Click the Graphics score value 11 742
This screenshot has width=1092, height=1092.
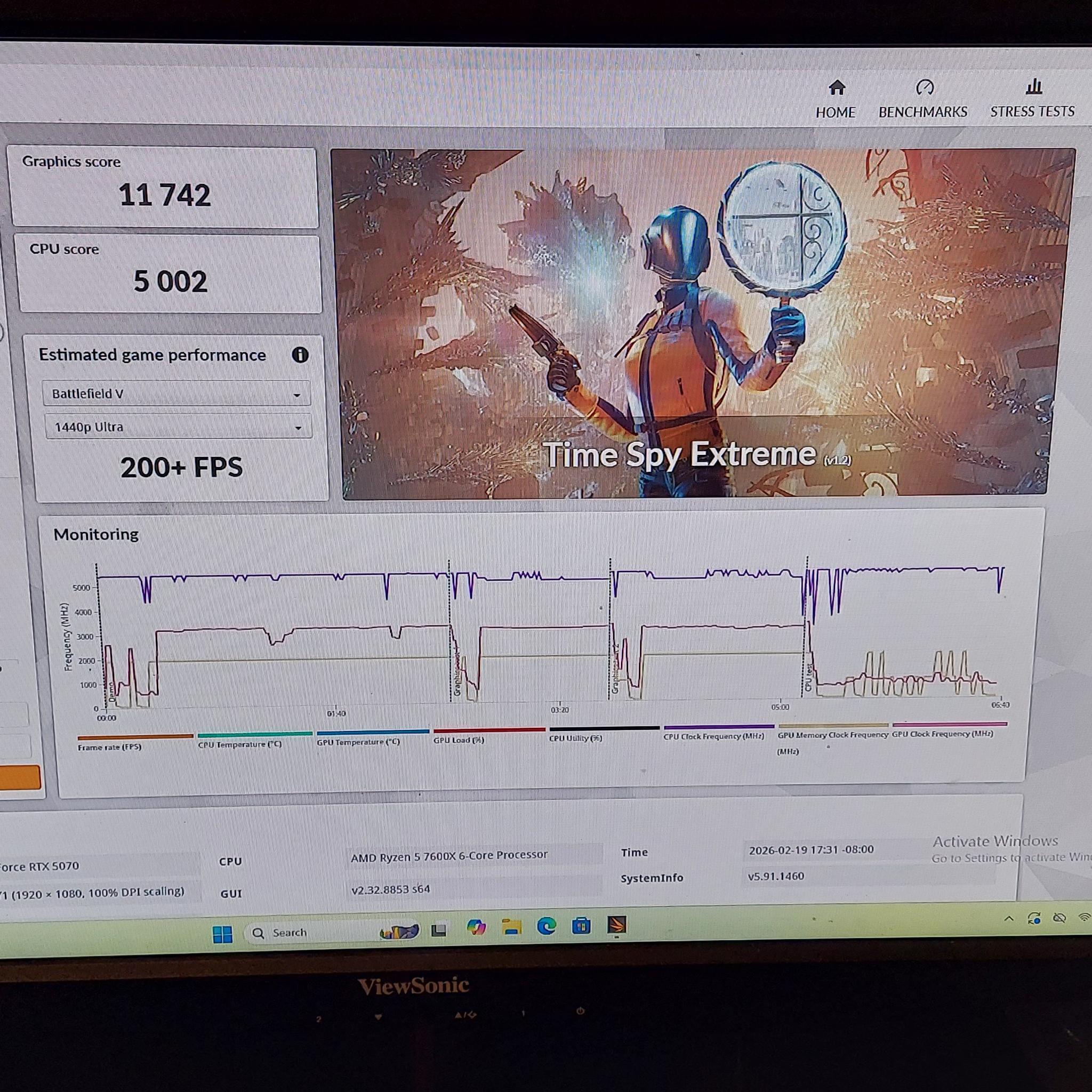[x=164, y=196]
